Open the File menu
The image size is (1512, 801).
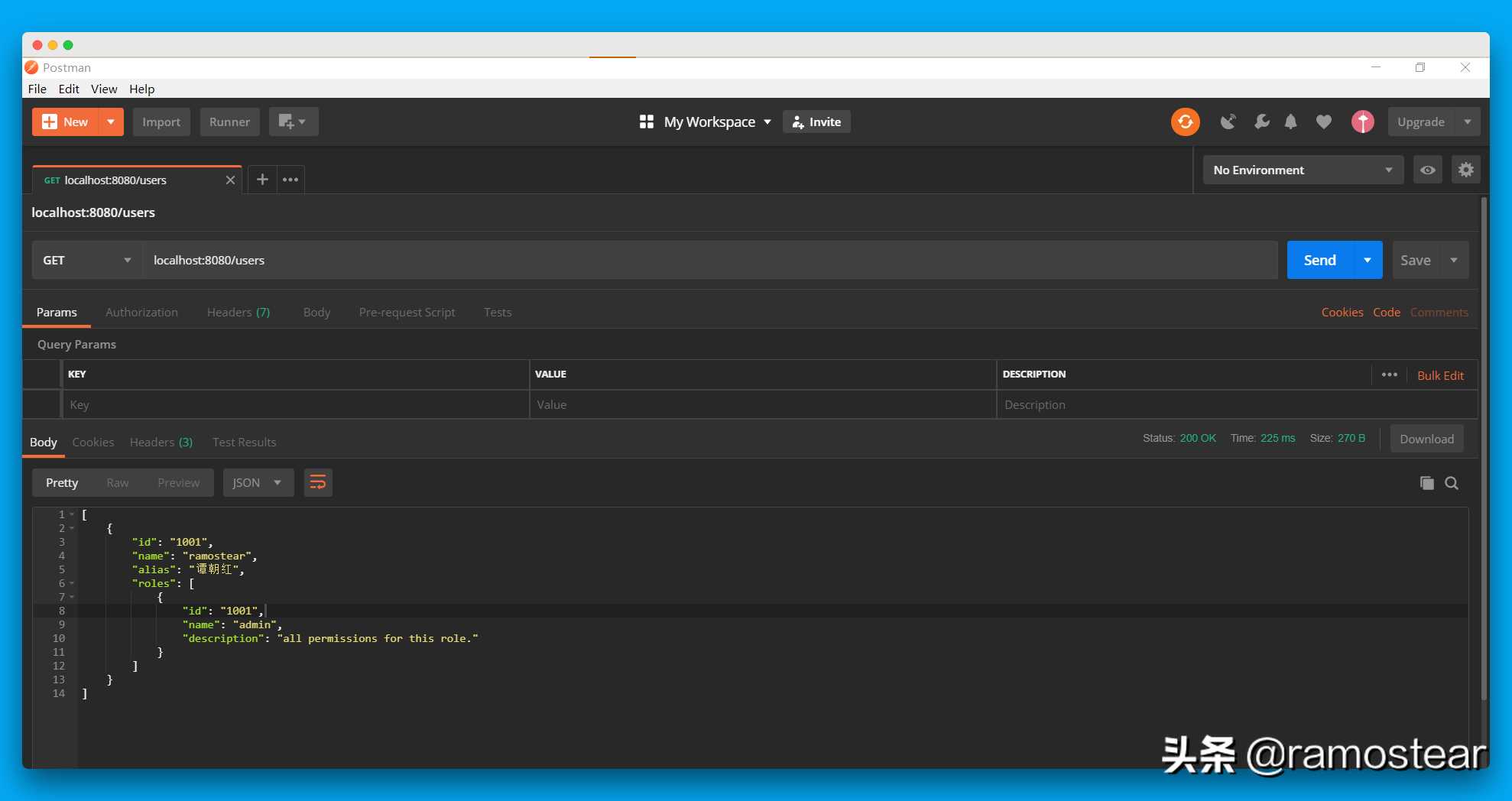[37, 89]
